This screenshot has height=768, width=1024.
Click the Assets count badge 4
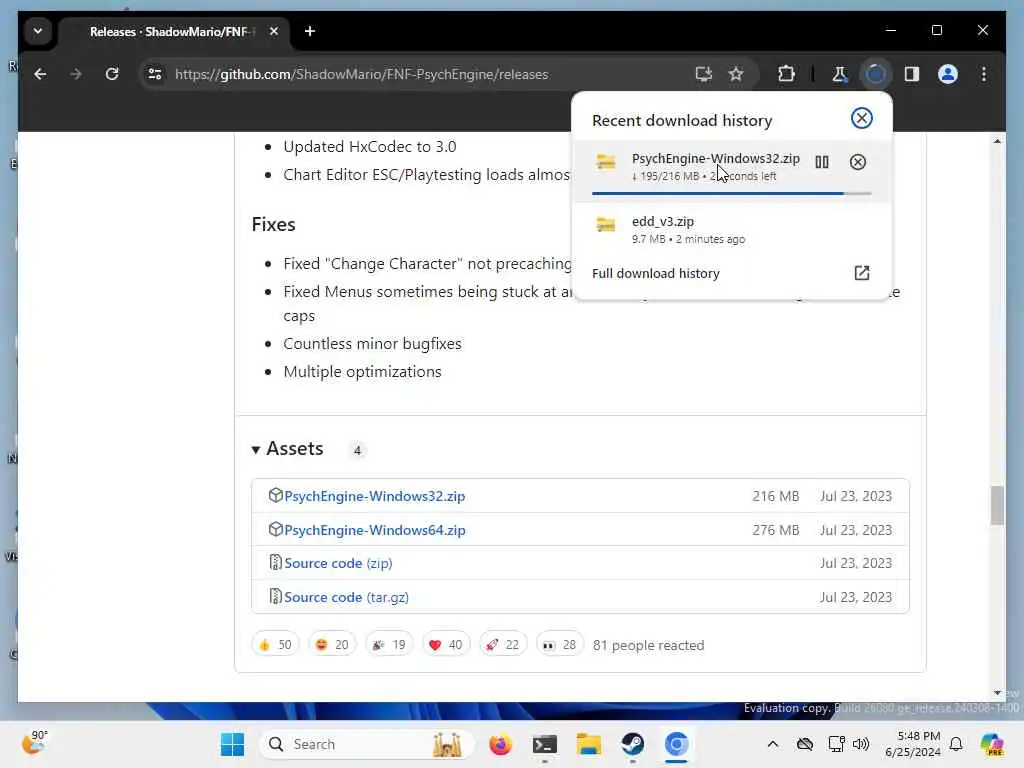357,450
